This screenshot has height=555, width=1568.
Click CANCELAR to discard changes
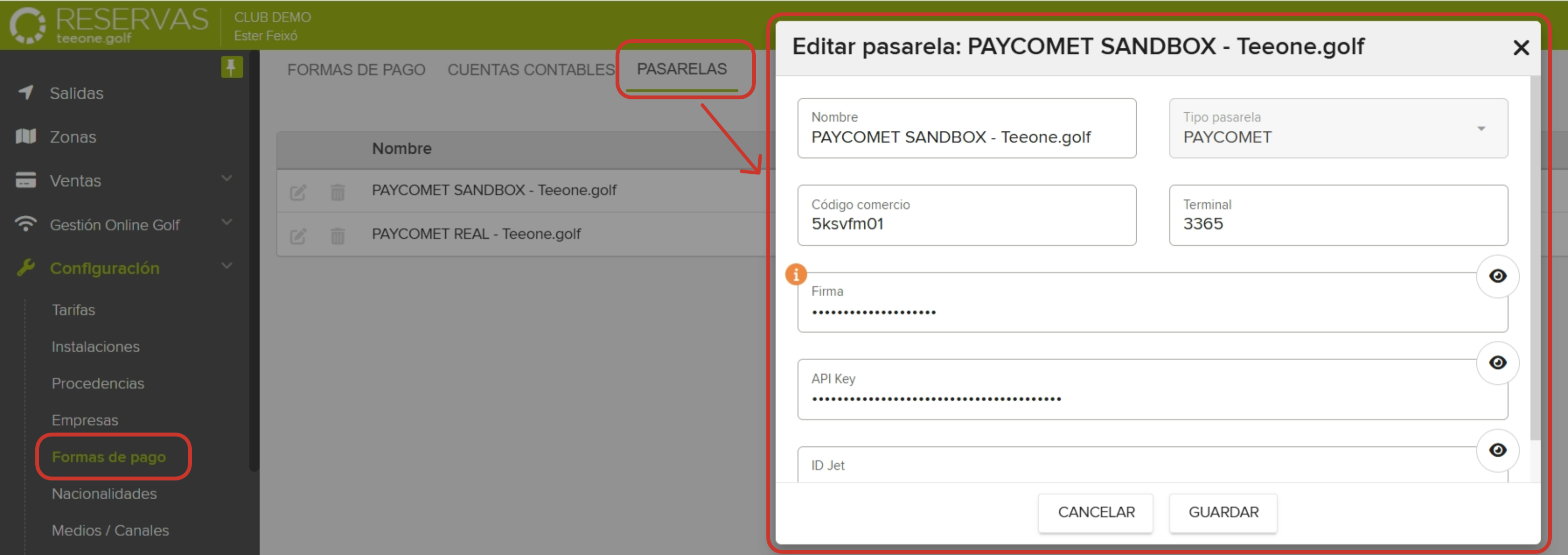click(x=1095, y=513)
